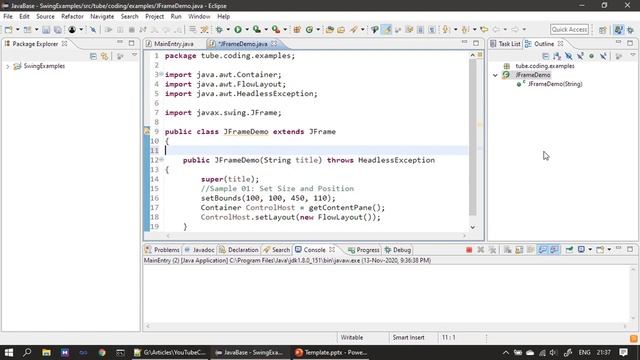Expand the SwingExamples project node
This screenshot has width=640, height=360.
click(7, 66)
